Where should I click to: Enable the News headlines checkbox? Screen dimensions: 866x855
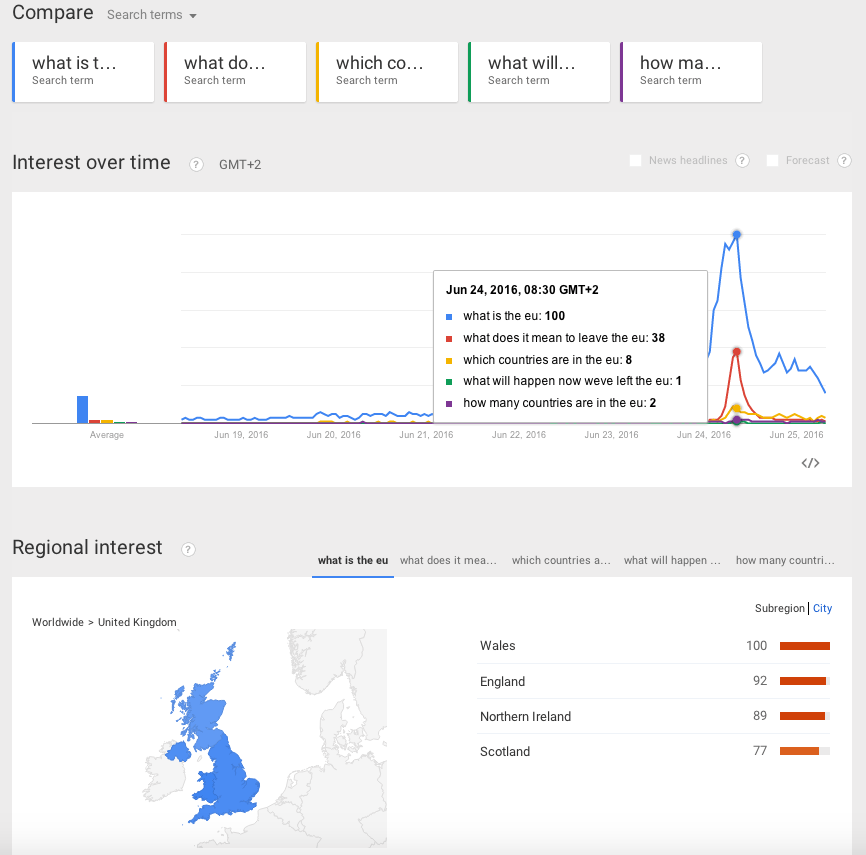point(636,161)
